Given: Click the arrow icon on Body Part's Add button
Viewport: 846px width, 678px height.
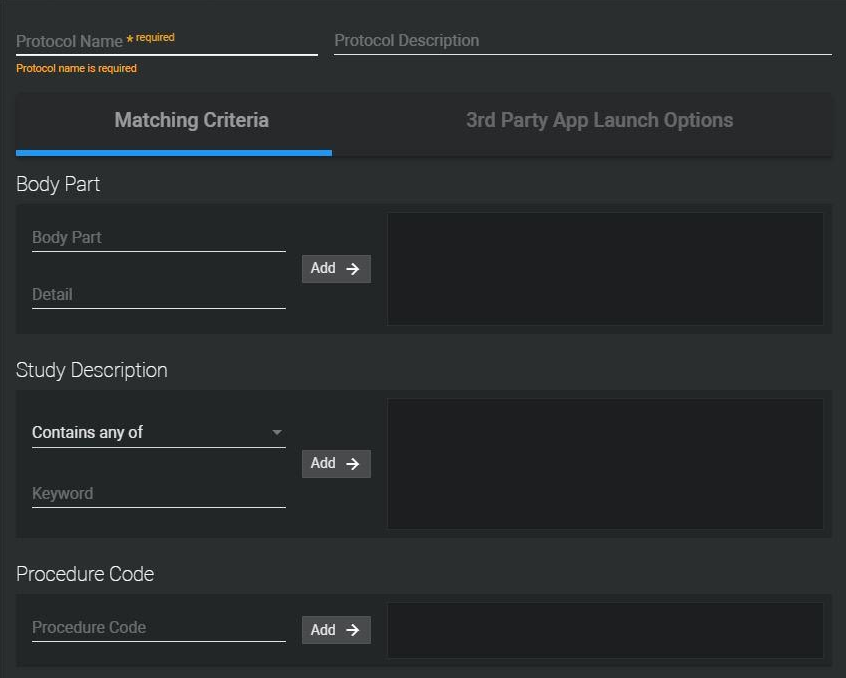Looking at the screenshot, I should 352,268.
